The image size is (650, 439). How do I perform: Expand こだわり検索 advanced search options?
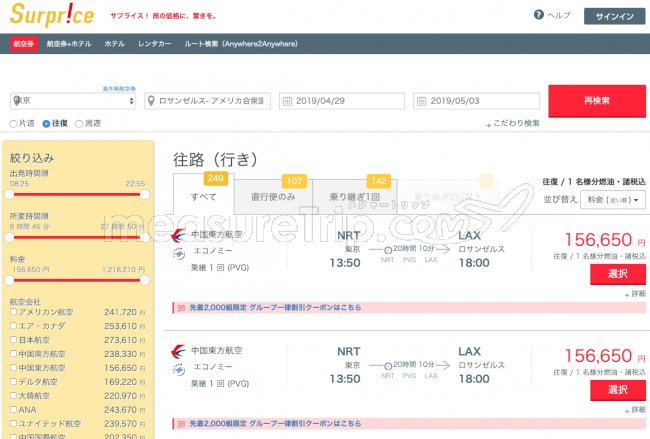pos(513,124)
